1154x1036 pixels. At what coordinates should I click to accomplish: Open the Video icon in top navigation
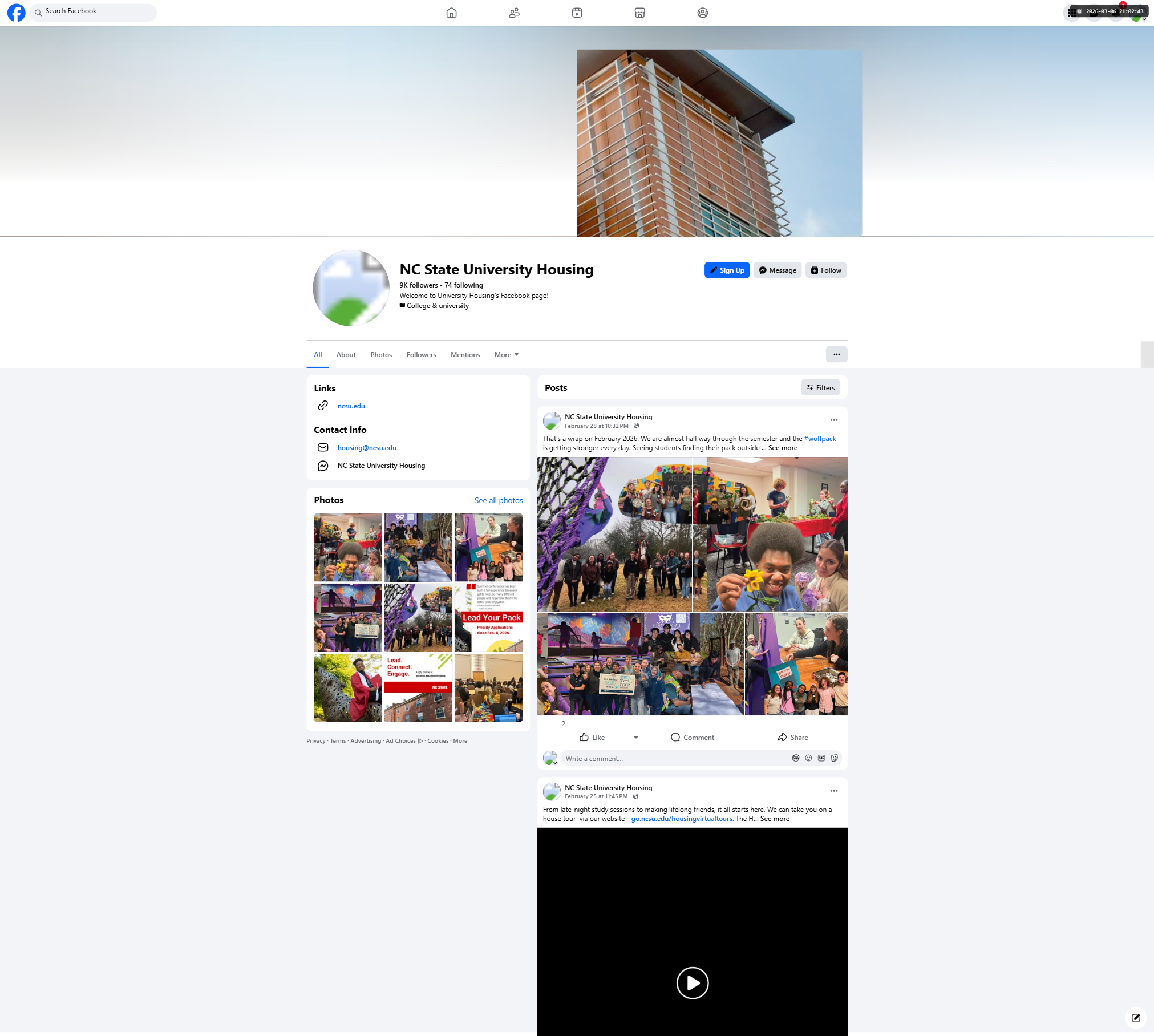pos(577,13)
